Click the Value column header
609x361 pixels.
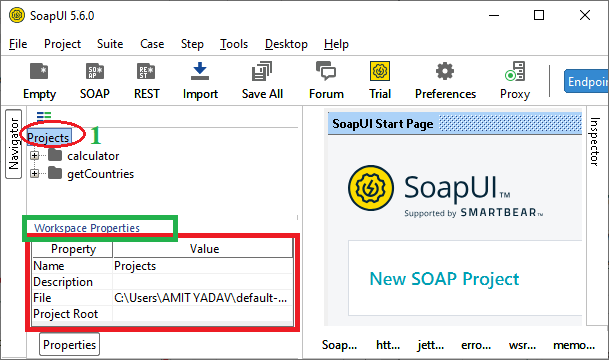[x=203, y=249]
